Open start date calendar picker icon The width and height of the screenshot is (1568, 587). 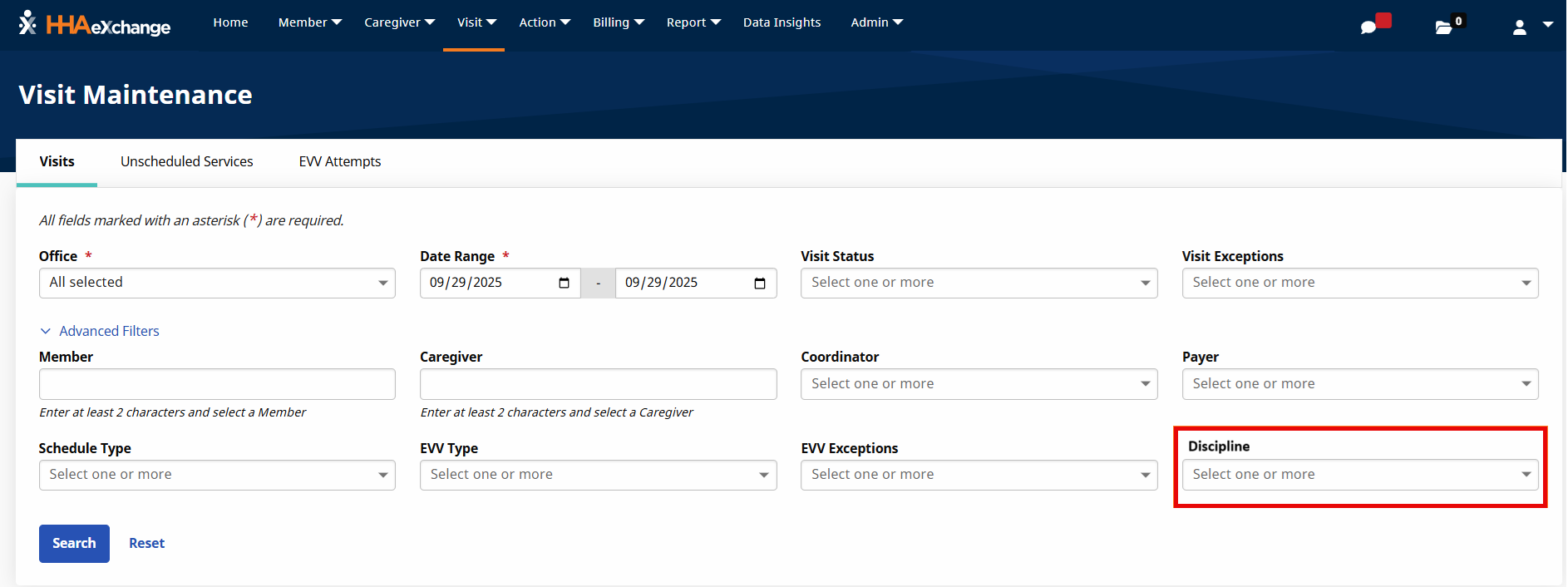(x=564, y=284)
